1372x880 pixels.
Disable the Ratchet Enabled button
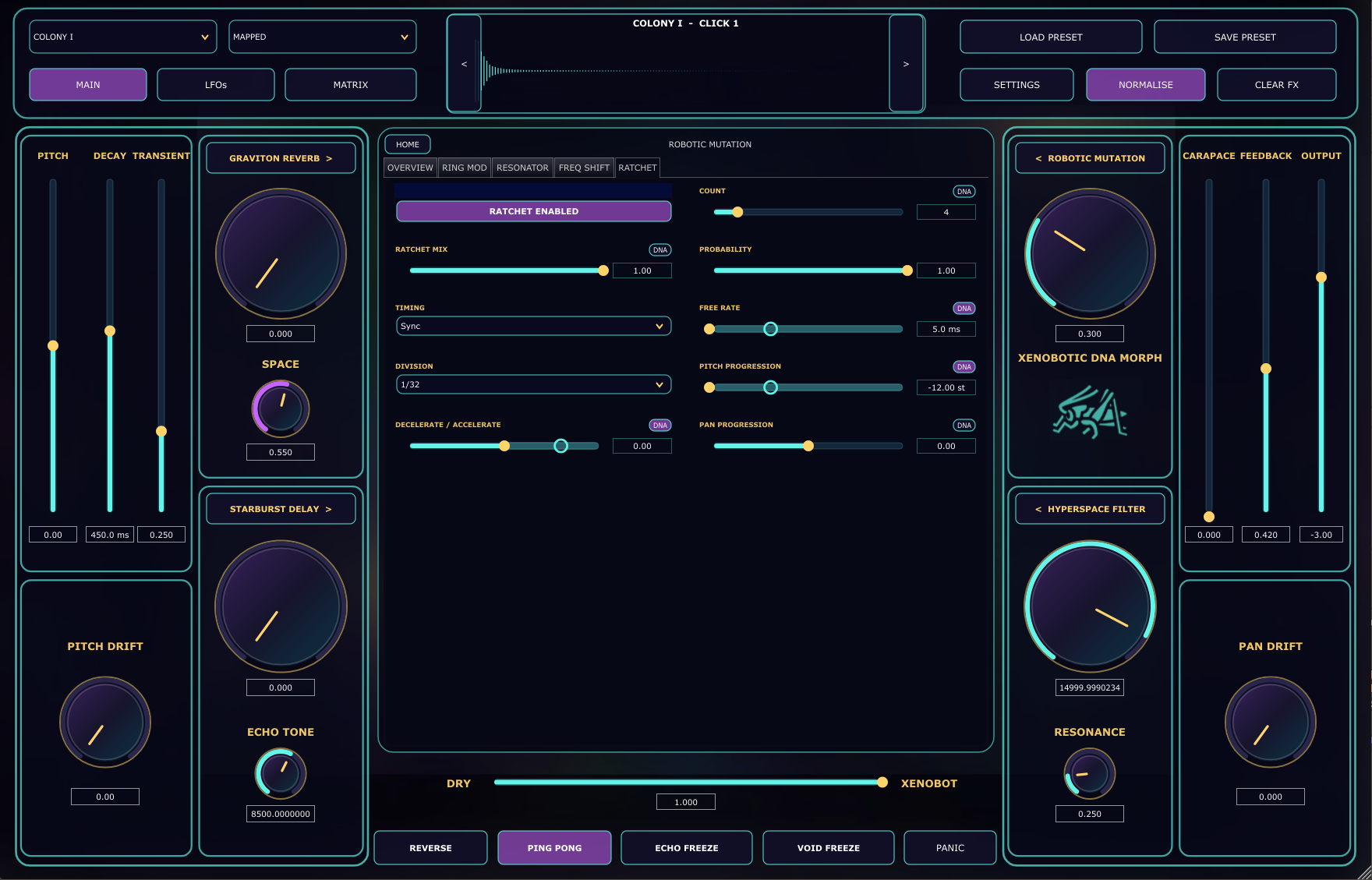coord(534,211)
